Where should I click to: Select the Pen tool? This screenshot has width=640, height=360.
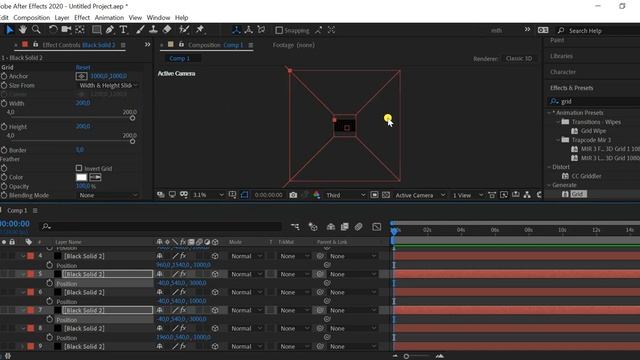110,30
